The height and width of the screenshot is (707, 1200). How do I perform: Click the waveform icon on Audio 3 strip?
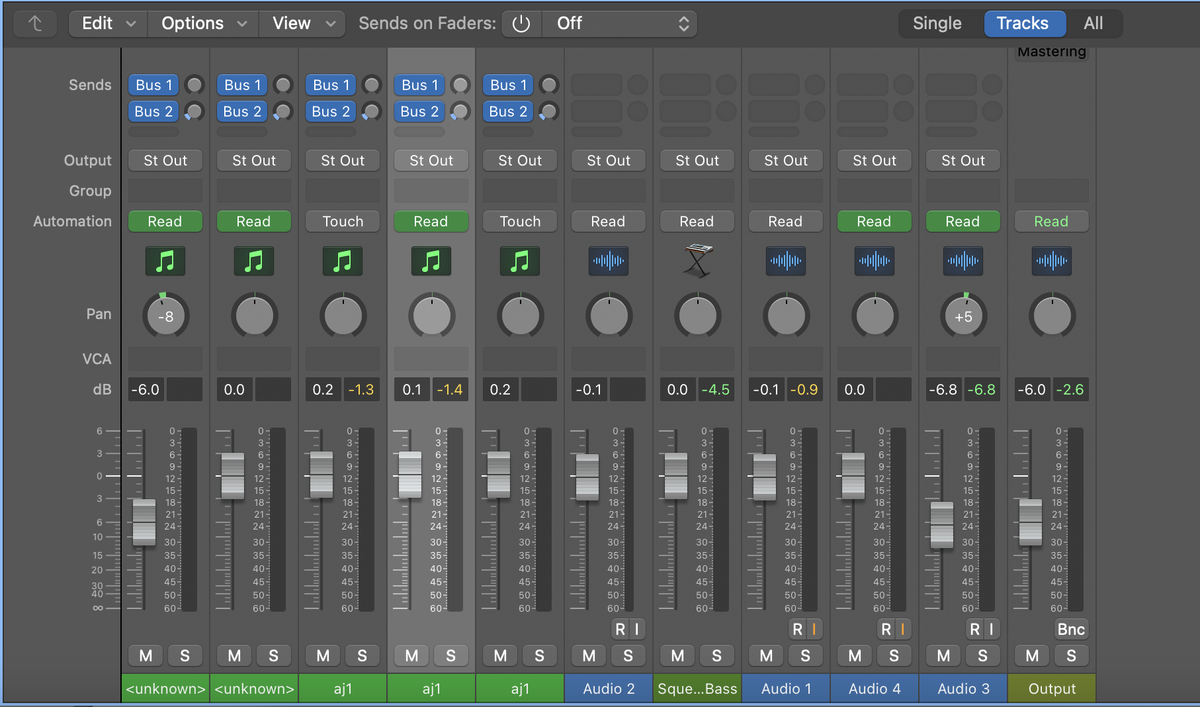tap(963, 262)
